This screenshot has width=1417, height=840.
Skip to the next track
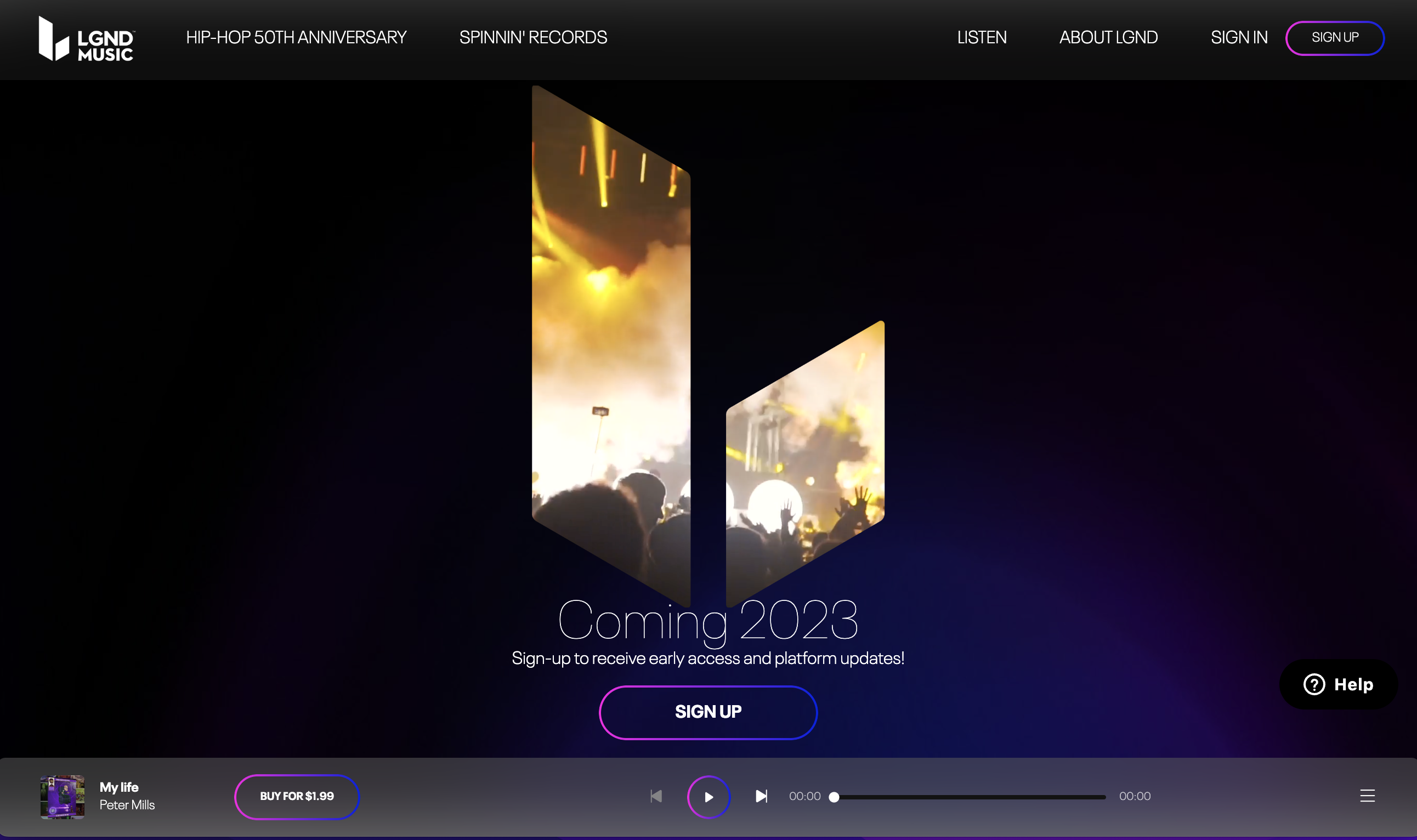(x=762, y=797)
